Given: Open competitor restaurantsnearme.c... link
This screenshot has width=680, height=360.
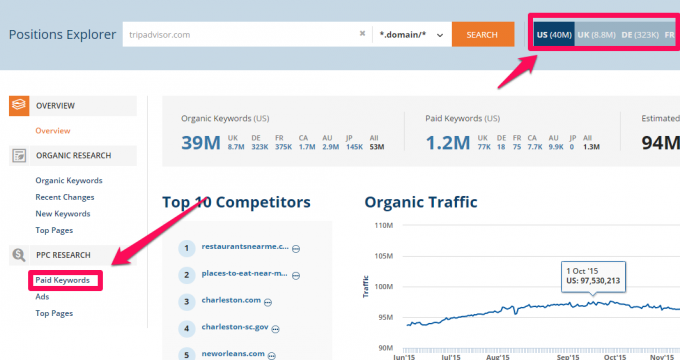Looking at the screenshot, I should click(x=245, y=246).
